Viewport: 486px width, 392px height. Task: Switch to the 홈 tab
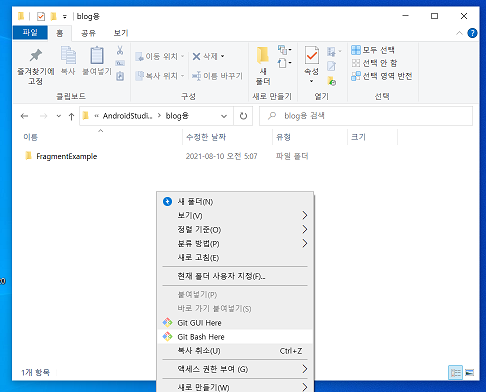coord(59,33)
